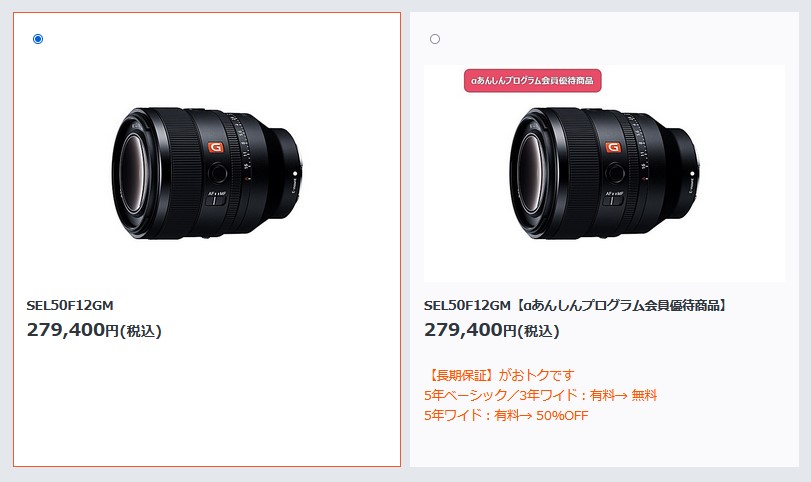Click the round focus hold button on left lens
Screen dimensions: 811x482
pos(218,173)
